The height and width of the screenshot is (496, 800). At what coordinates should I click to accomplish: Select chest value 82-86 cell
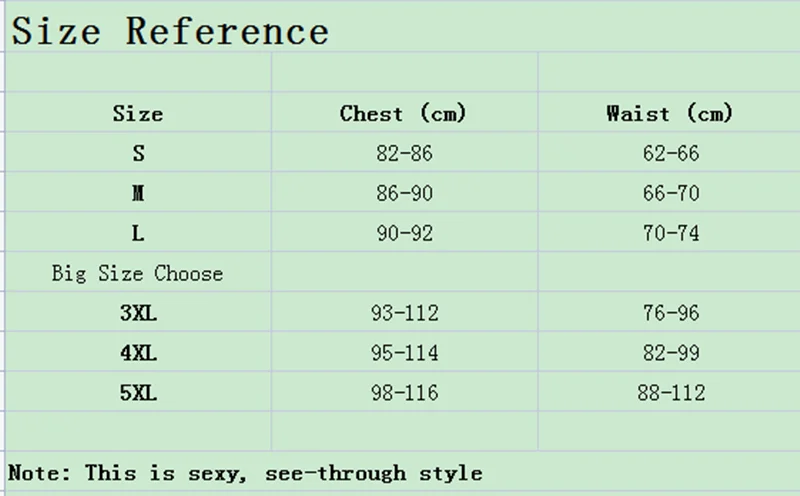point(403,154)
